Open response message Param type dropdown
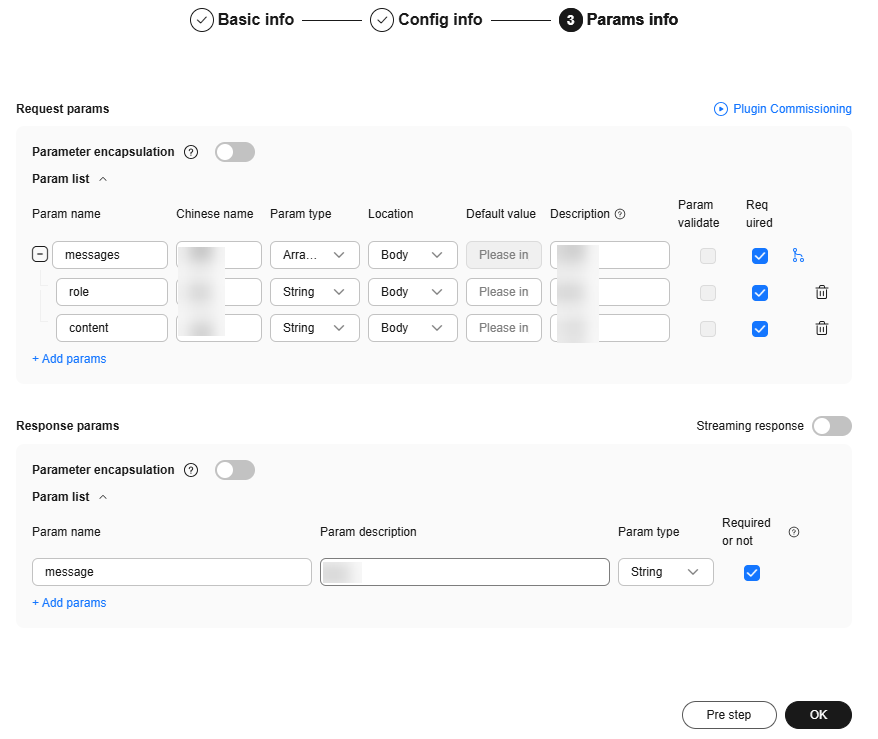Image resolution: width=878 pixels, height=739 pixels. coord(665,572)
